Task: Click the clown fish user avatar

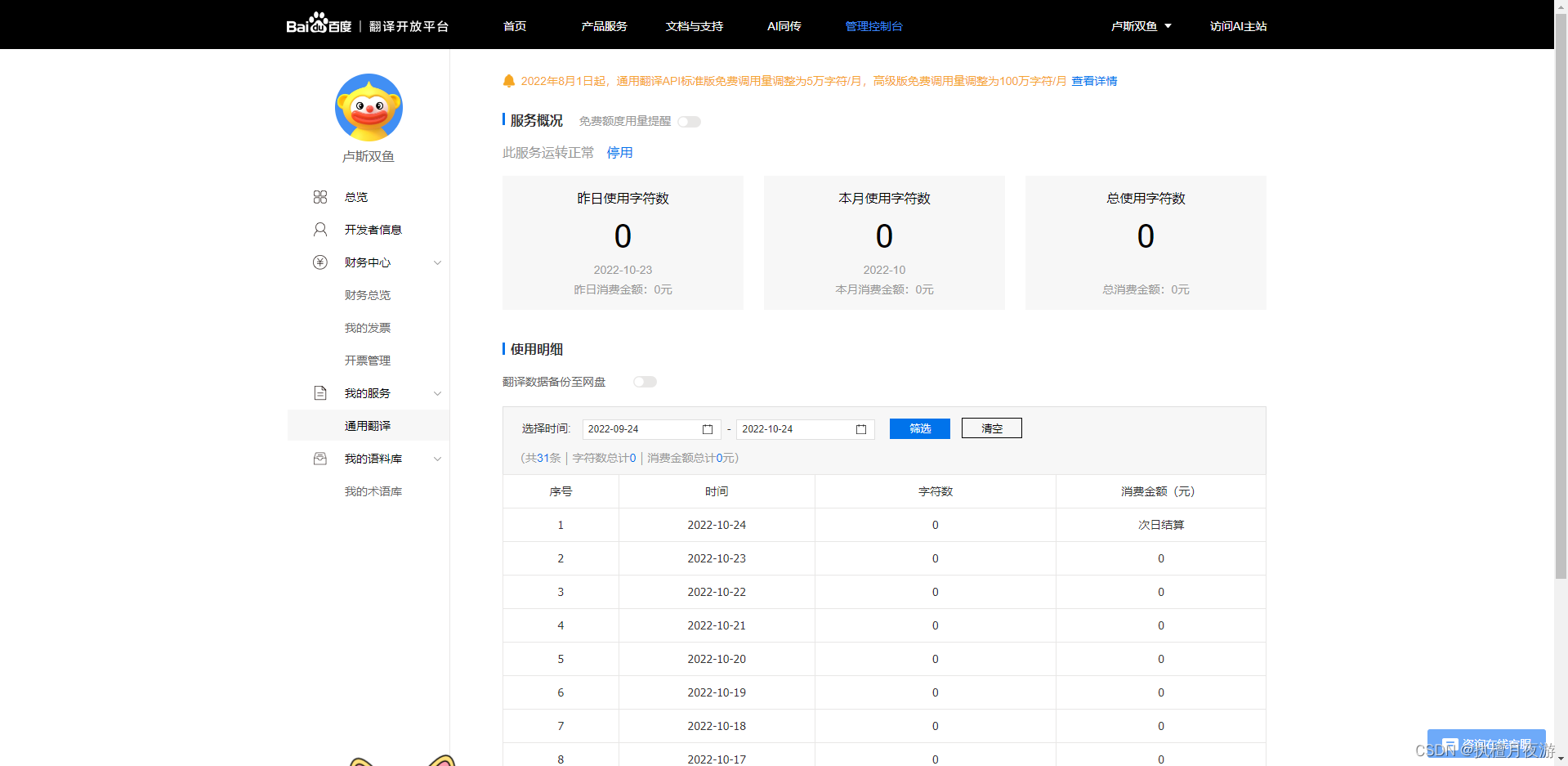Action: pyautogui.click(x=369, y=107)
